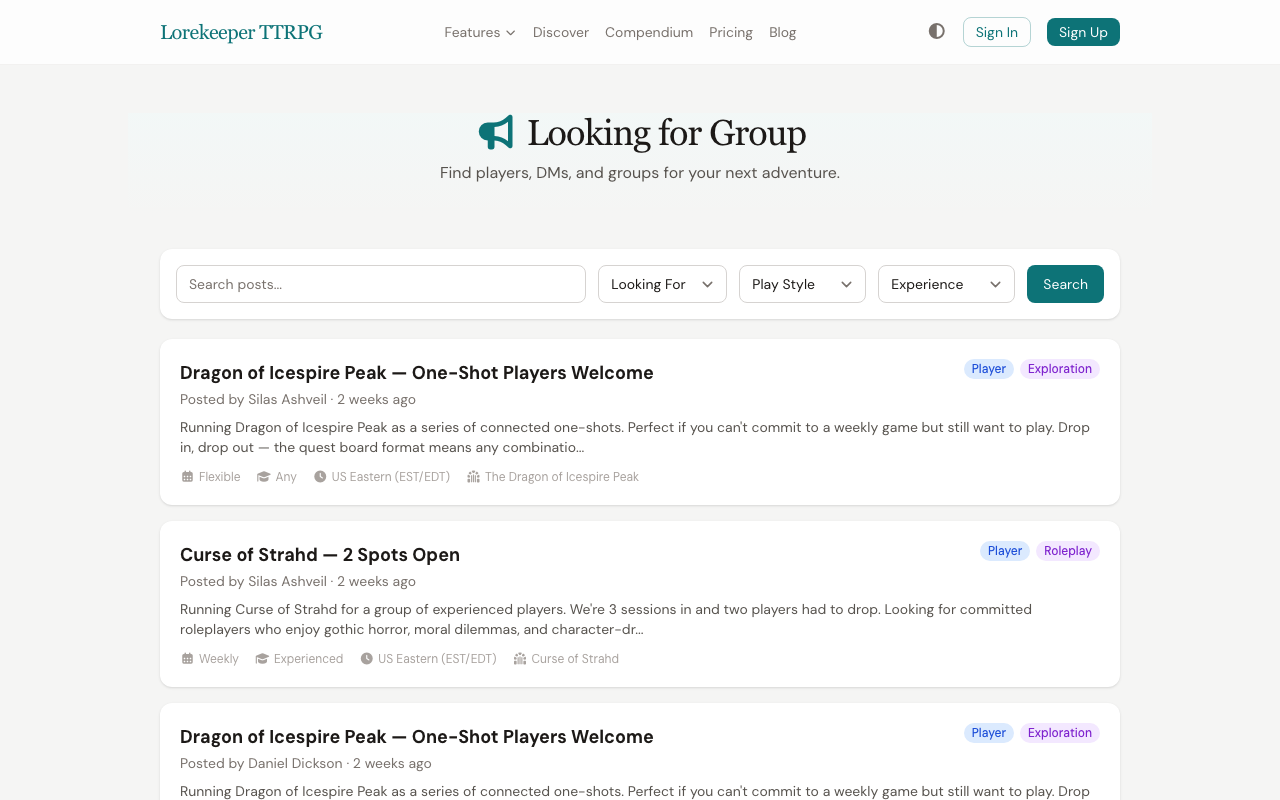Click the calendar icon next to Flexible
The height and width of the screenshot is (800, 1280).
pos(187,476)
